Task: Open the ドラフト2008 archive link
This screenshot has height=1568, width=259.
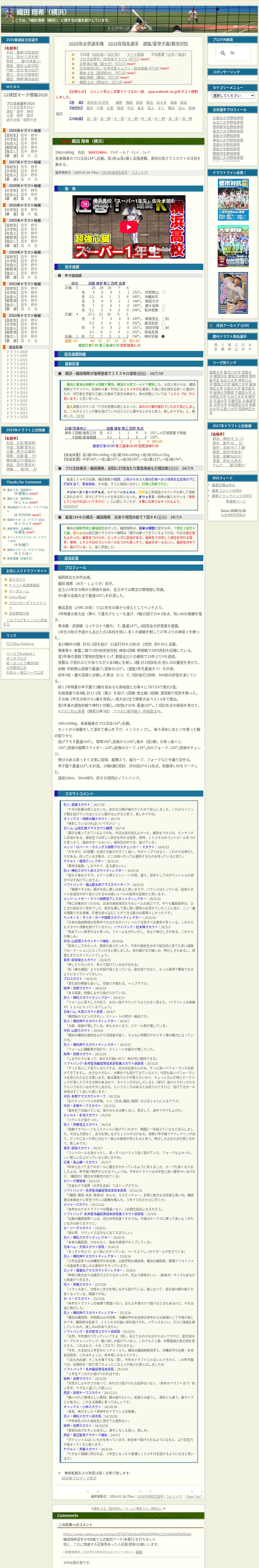Action: [x=17, y=352]
